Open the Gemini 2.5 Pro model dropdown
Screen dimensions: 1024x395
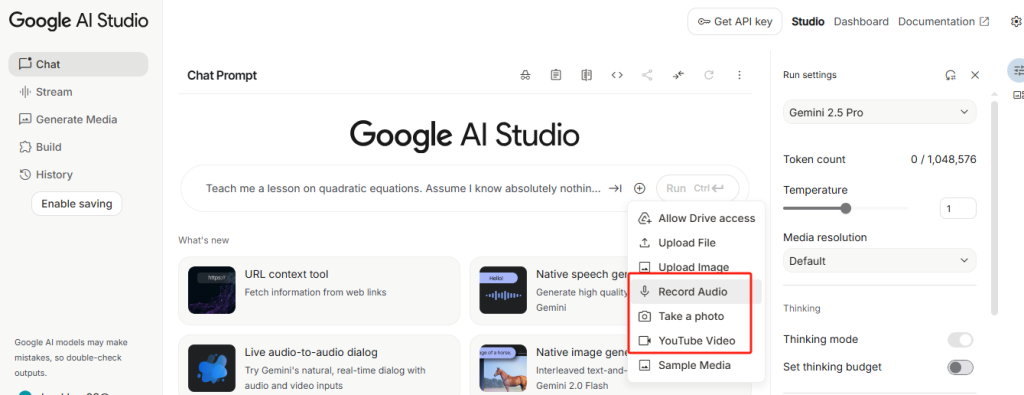[880, 112]
